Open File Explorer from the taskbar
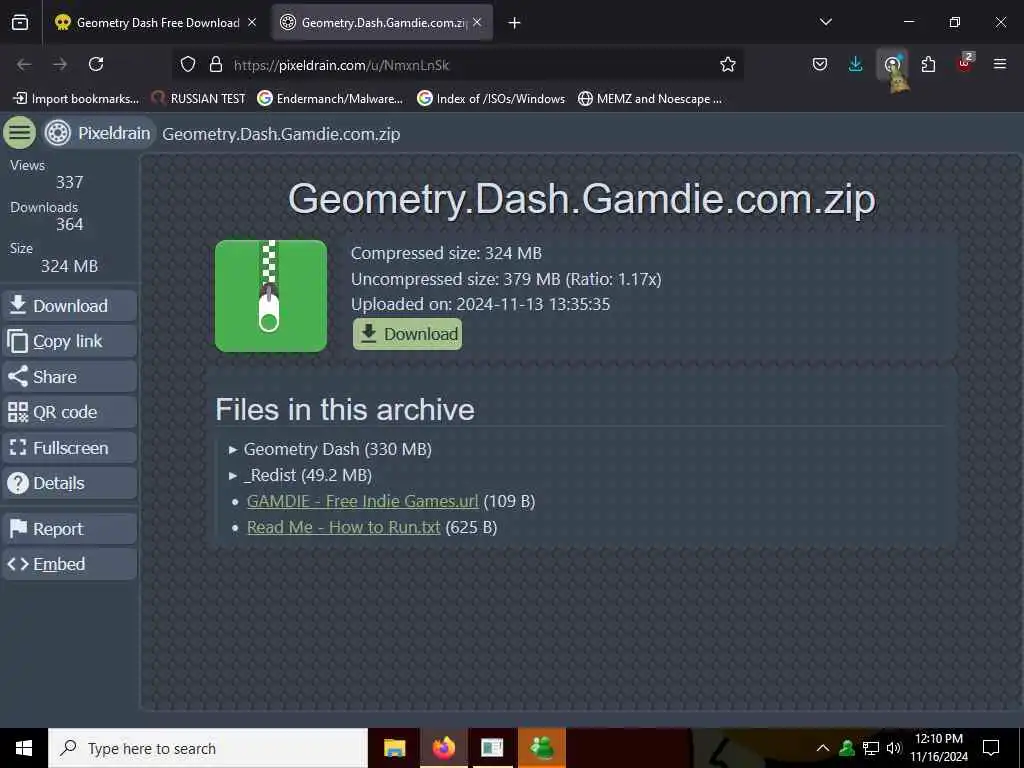The height and width of the screenshot is (768, 1024). [x=394, y=748]
